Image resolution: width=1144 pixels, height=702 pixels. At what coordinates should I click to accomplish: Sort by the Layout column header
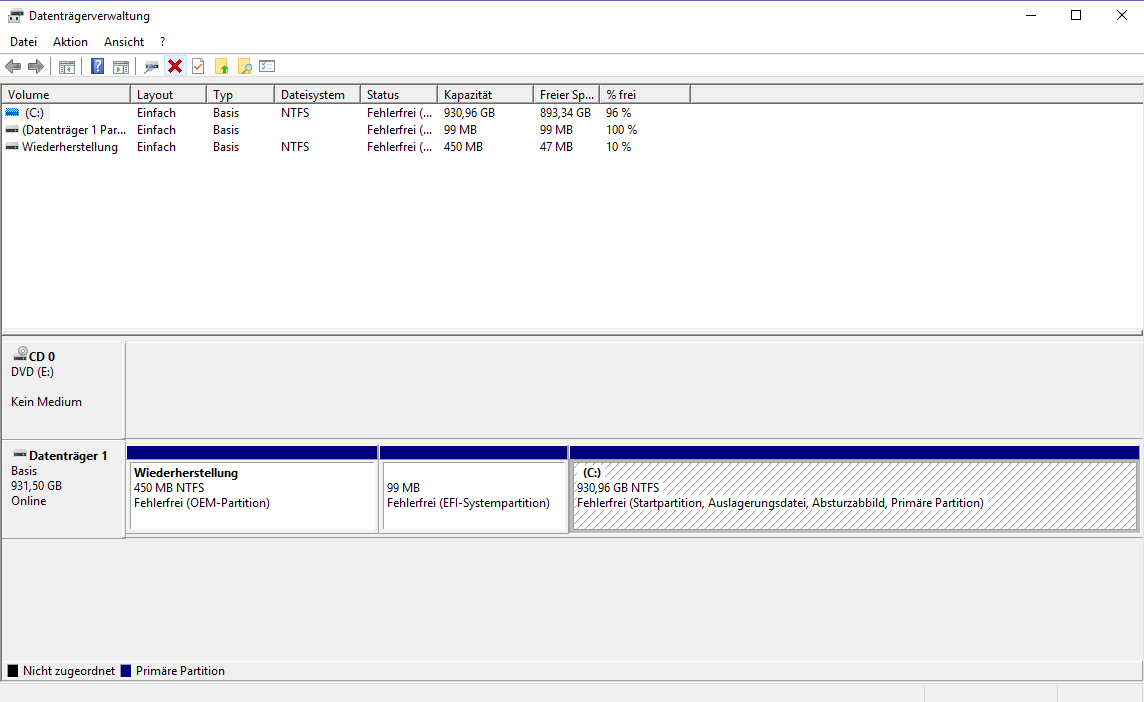pyautogui.click(x=169, y=95)
